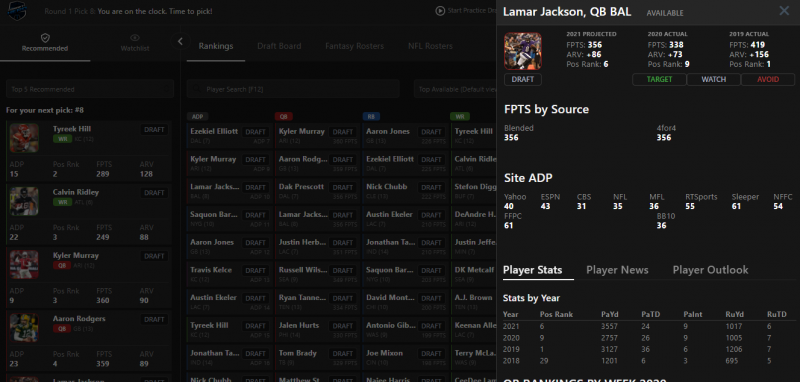Viewport: 800px width, 382px height.
Task: Draft Ezekiel Elliott in the ADP column
Action: 256,132
